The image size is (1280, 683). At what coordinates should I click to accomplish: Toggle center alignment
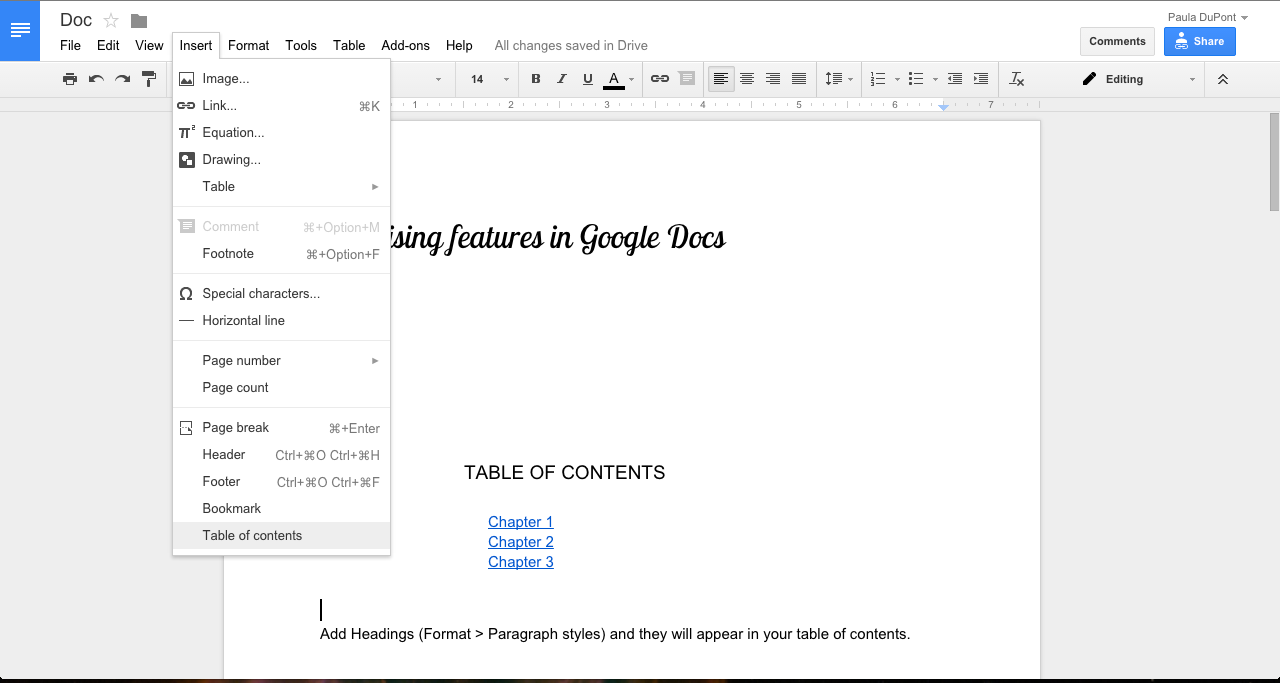[x=747, y=79]
